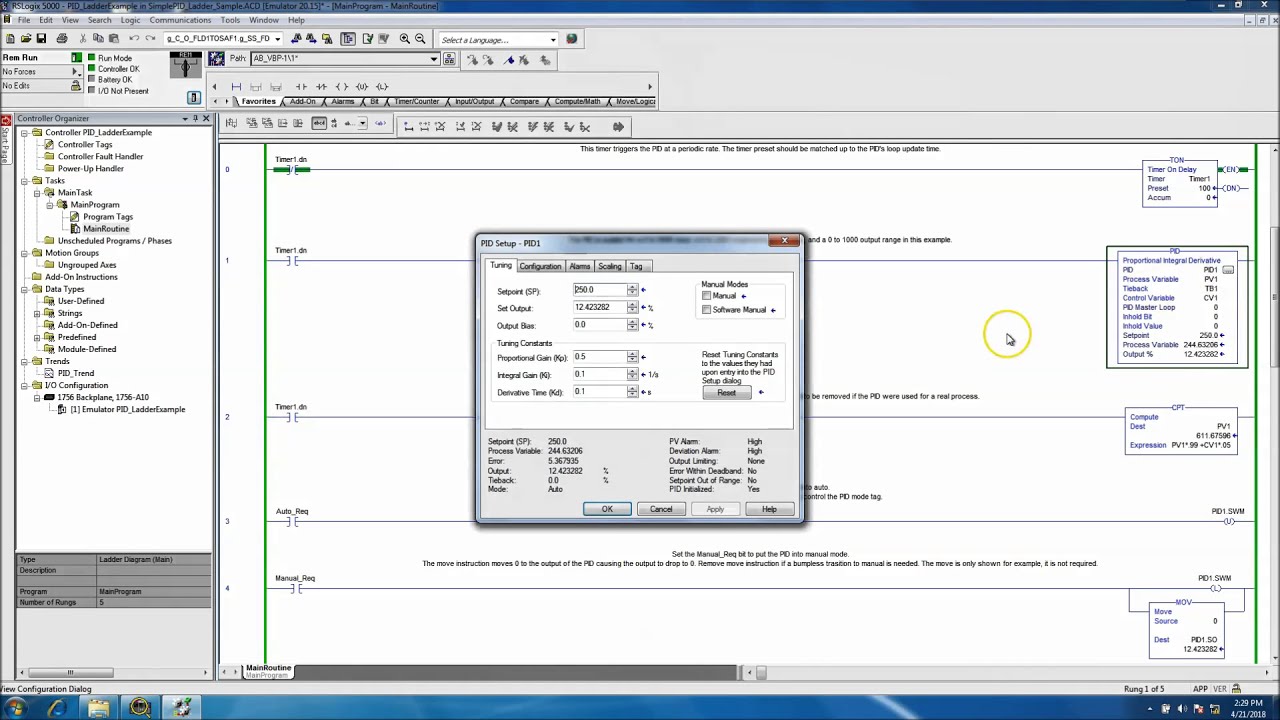Click the Find Previous binoculars icon
Viewport: 1280px width, 720px height.
coord(295,39)
